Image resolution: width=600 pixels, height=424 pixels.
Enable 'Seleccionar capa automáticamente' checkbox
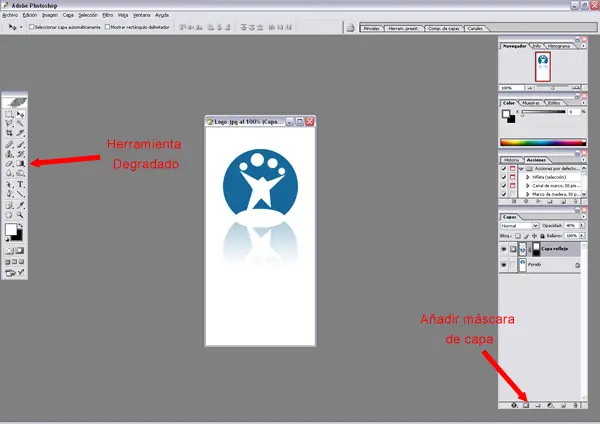[x=31, y=27]
